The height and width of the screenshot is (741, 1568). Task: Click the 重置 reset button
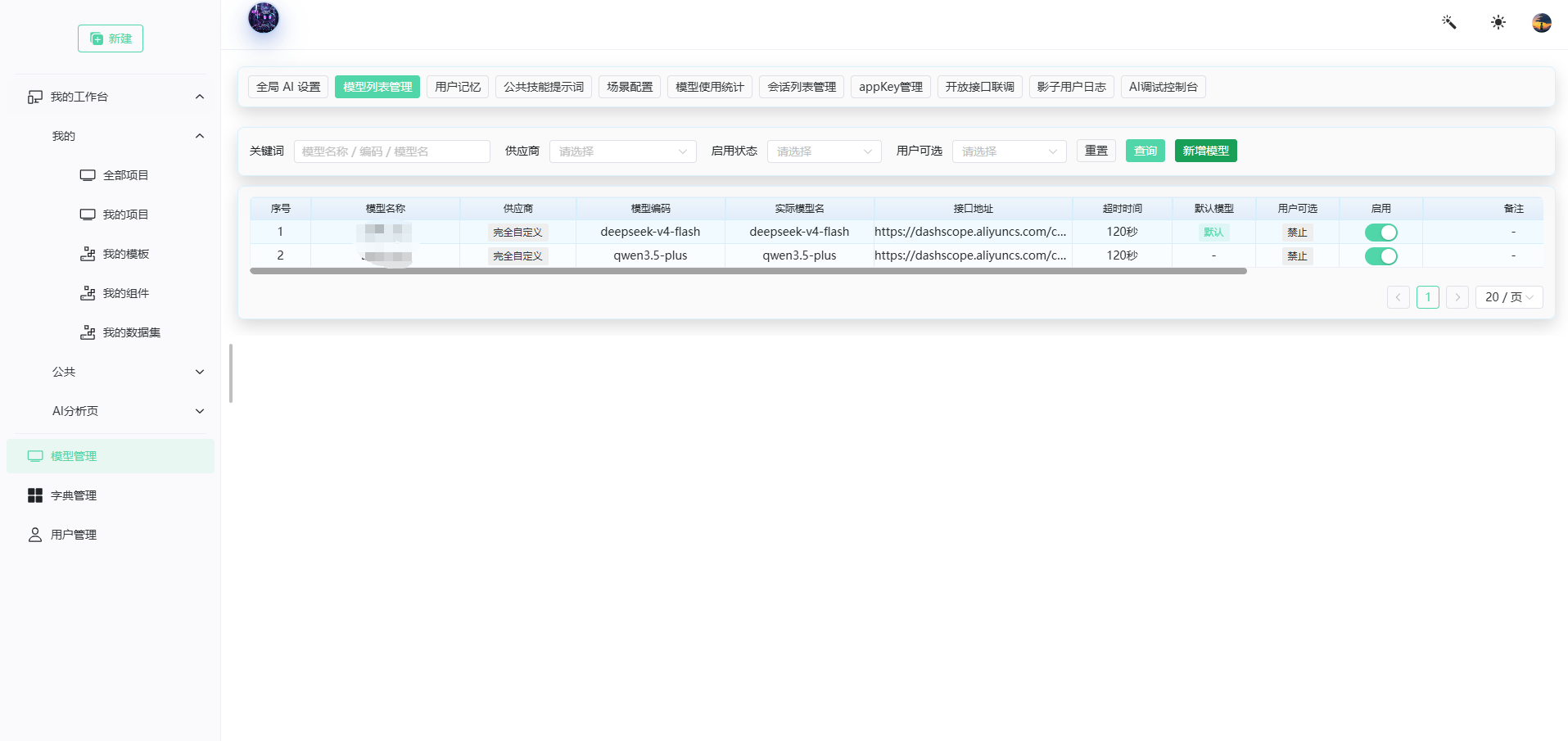tap(1096, 151)
